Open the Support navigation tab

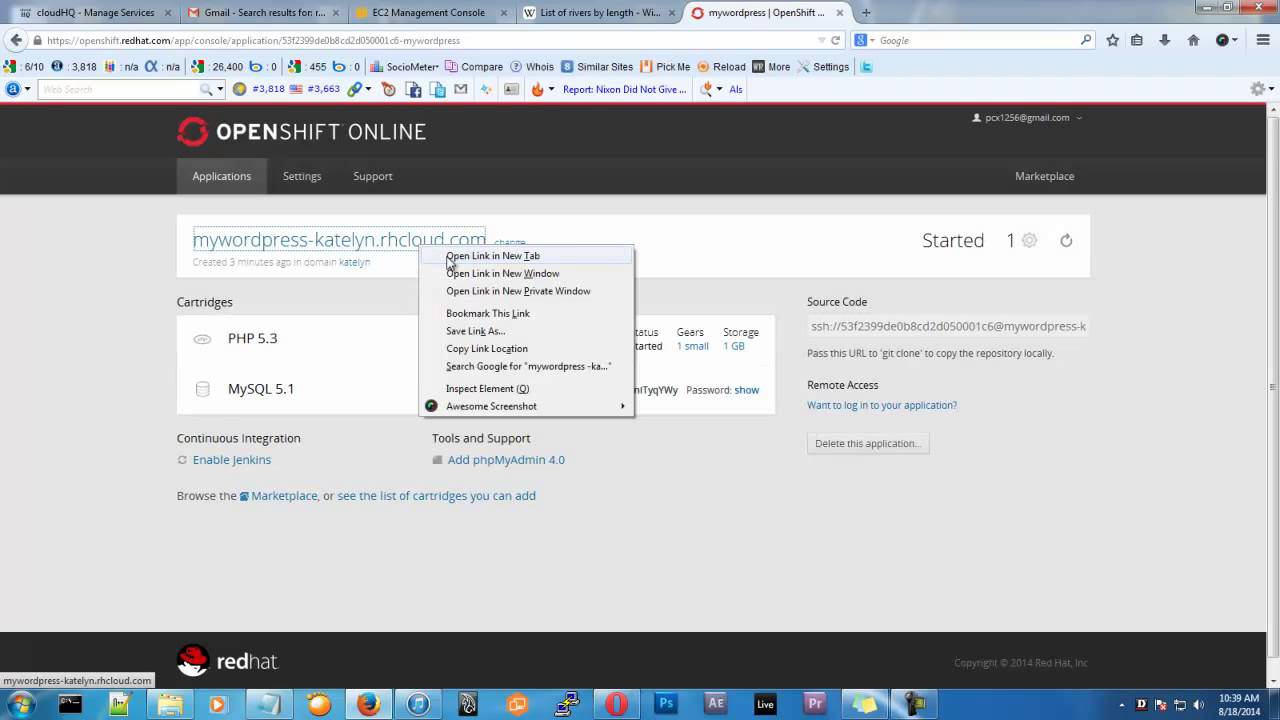click(373, 176)
